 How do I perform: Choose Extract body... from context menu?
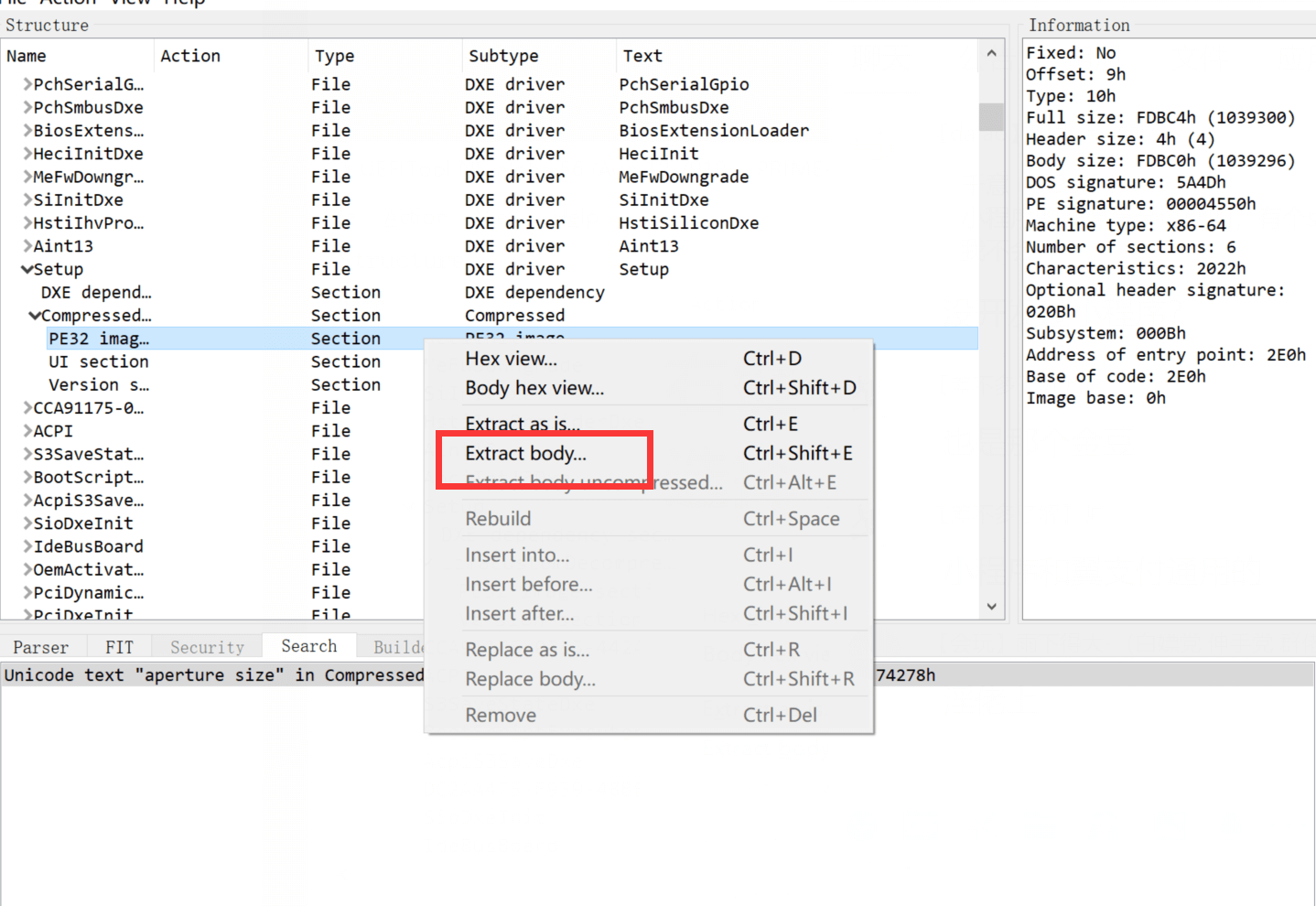click(x=525, y=454)
